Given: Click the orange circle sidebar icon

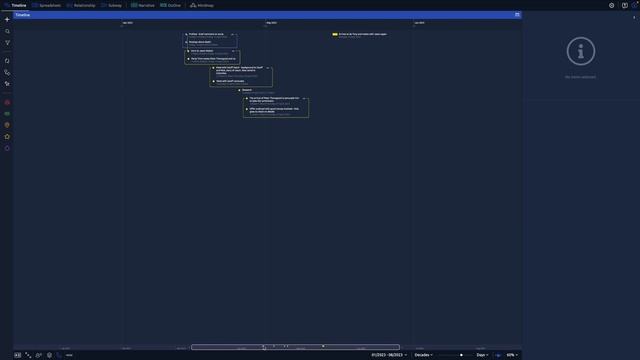Looking at the screenshot, I should coord(7,125).
